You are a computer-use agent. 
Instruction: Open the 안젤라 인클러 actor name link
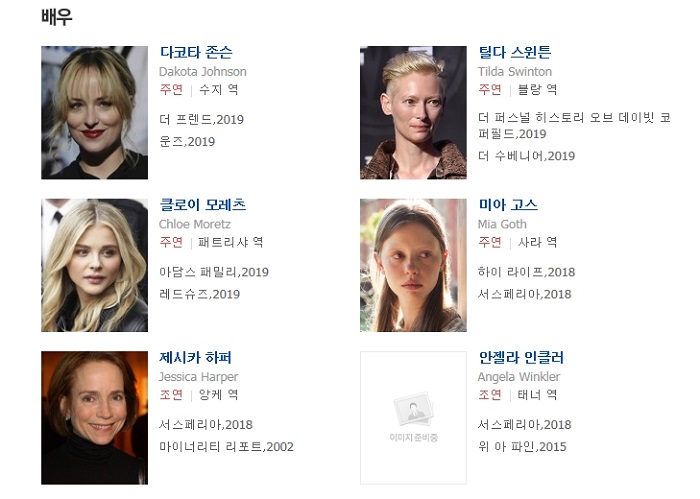tap(521, 358)
